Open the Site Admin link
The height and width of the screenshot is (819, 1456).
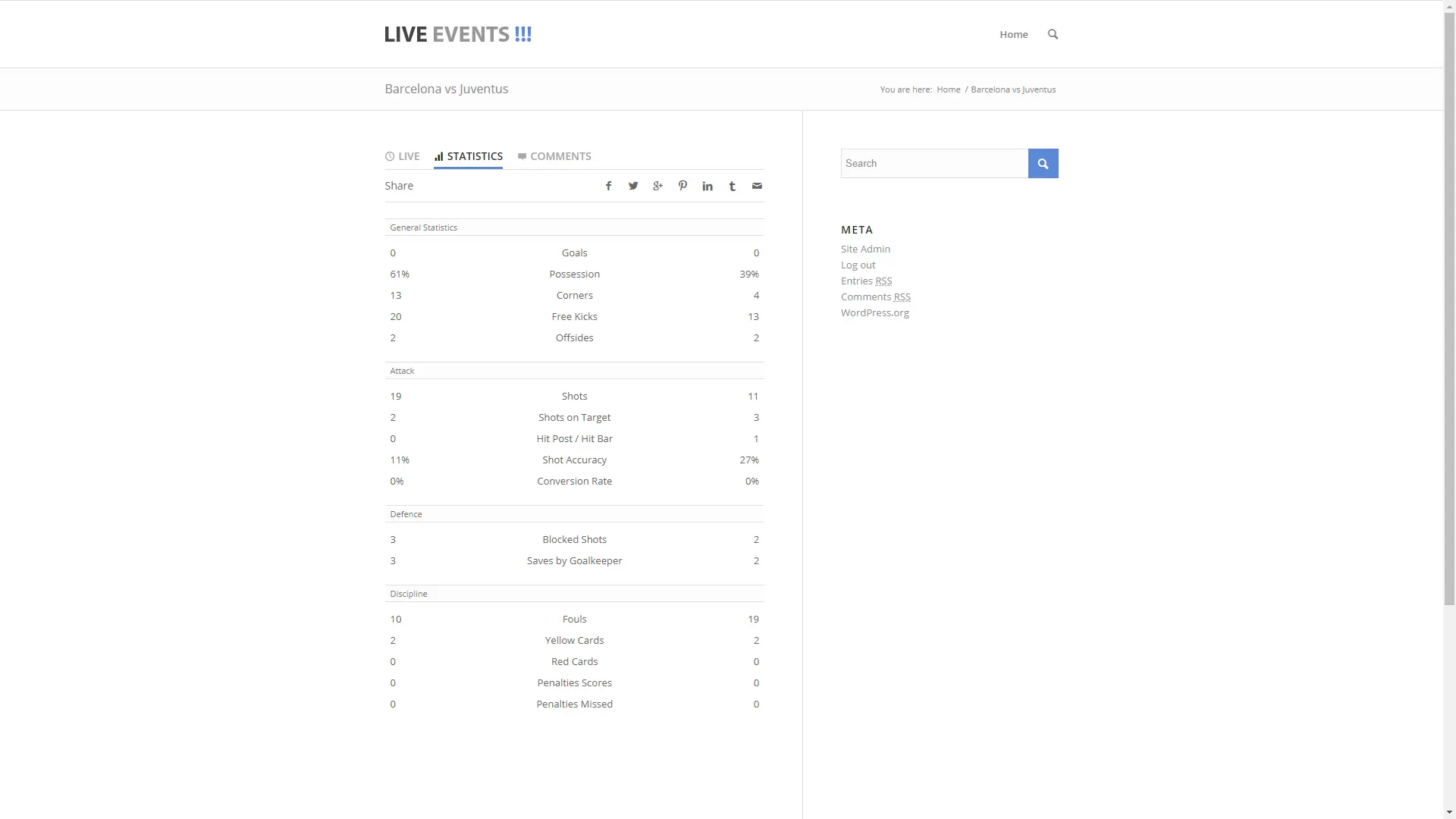[x=865, y=249]
